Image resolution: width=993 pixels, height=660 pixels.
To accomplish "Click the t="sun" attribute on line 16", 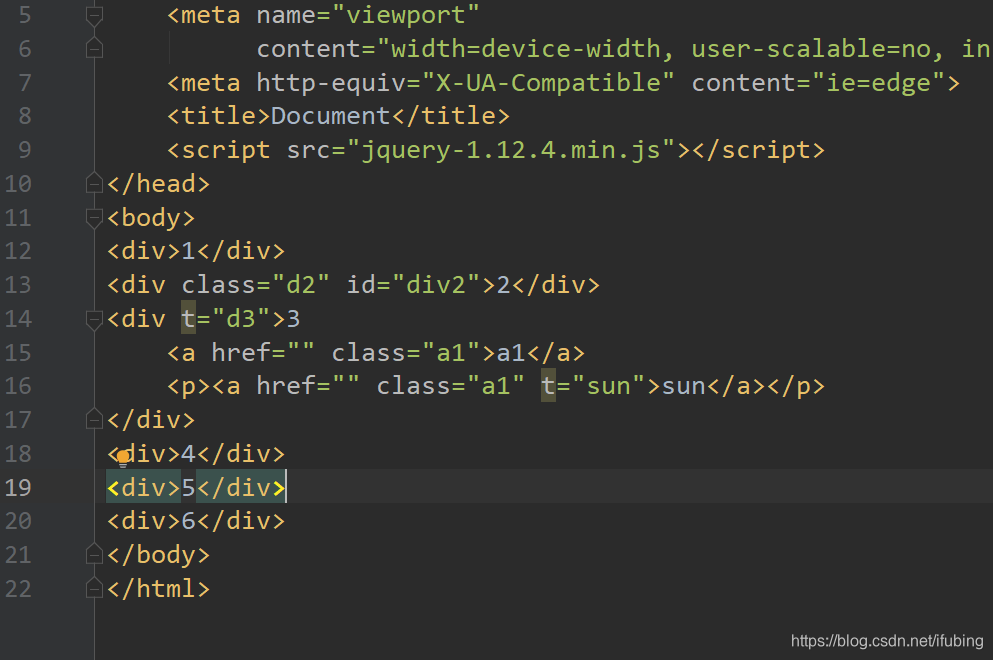I will point(593,386).
